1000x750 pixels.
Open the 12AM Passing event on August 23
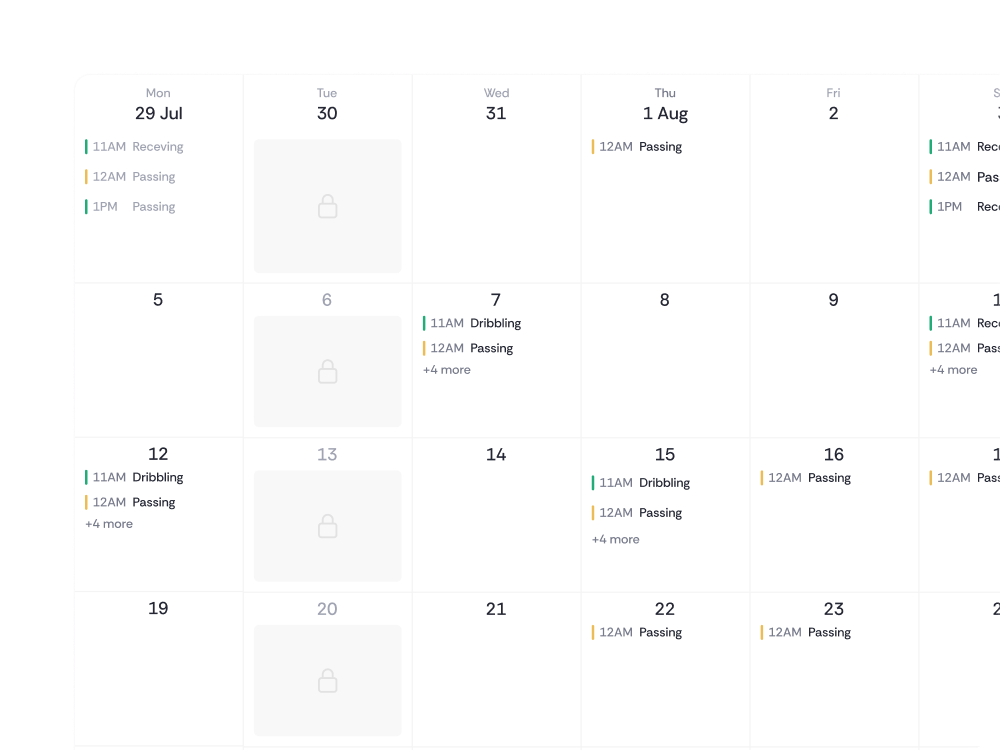811,632
